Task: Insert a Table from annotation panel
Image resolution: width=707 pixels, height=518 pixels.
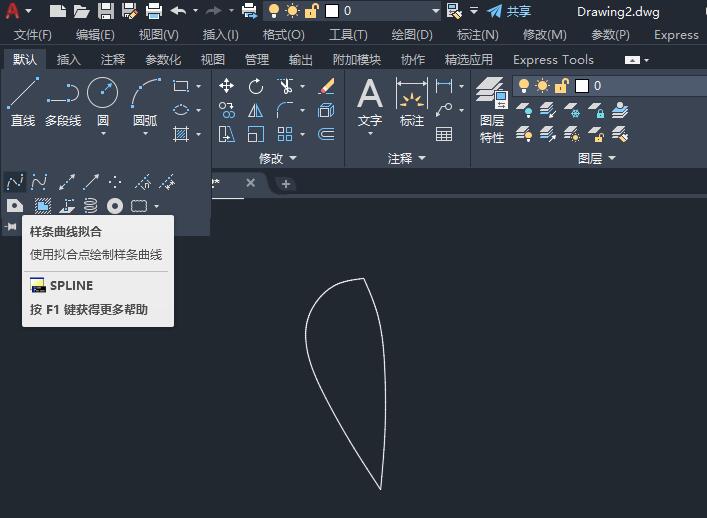Action: coord(444,134)
